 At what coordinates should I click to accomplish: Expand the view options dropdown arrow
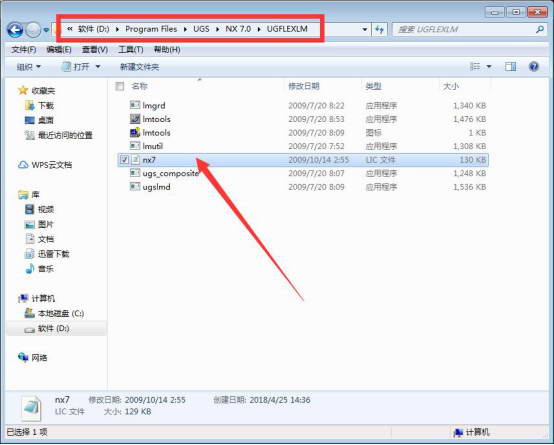click(489, 66)
